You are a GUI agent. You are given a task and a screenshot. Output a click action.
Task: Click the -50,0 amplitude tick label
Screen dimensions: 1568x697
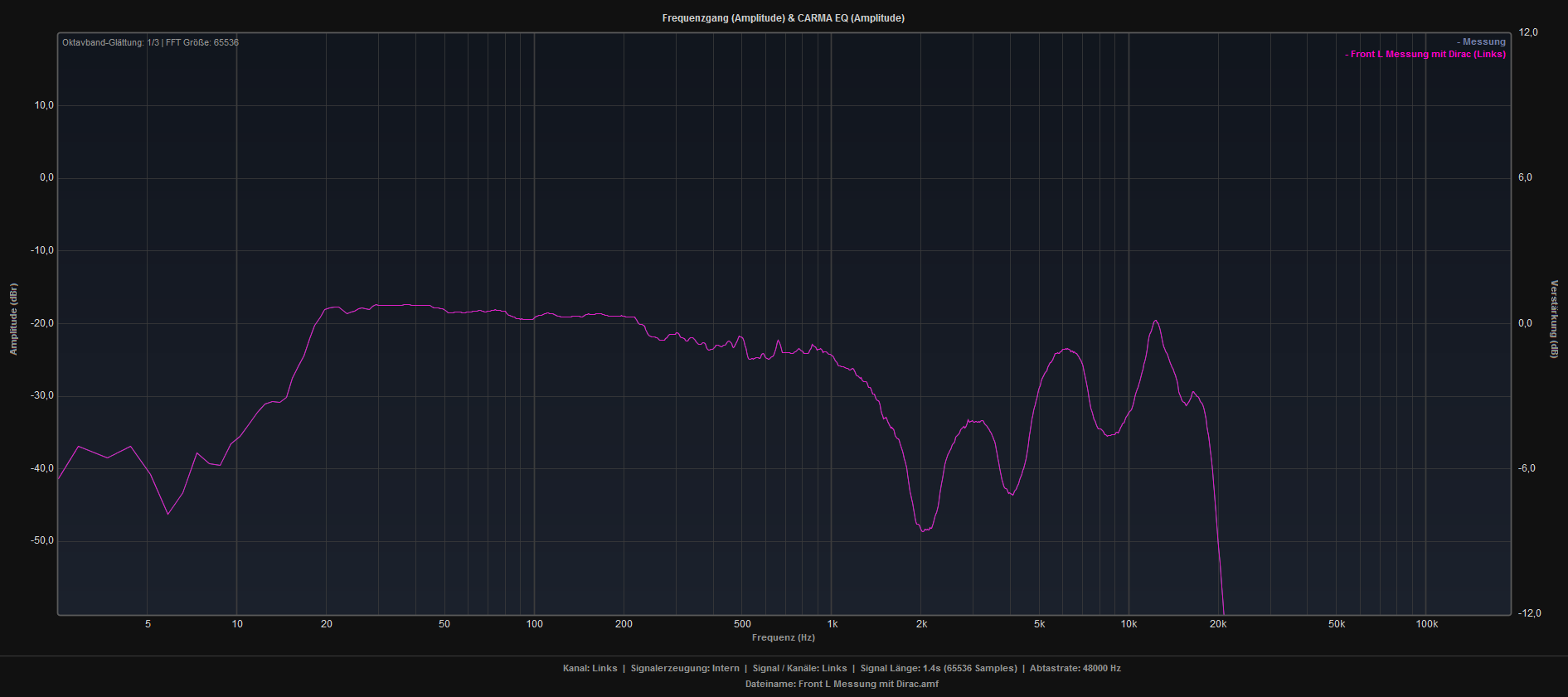click(41, 540)
